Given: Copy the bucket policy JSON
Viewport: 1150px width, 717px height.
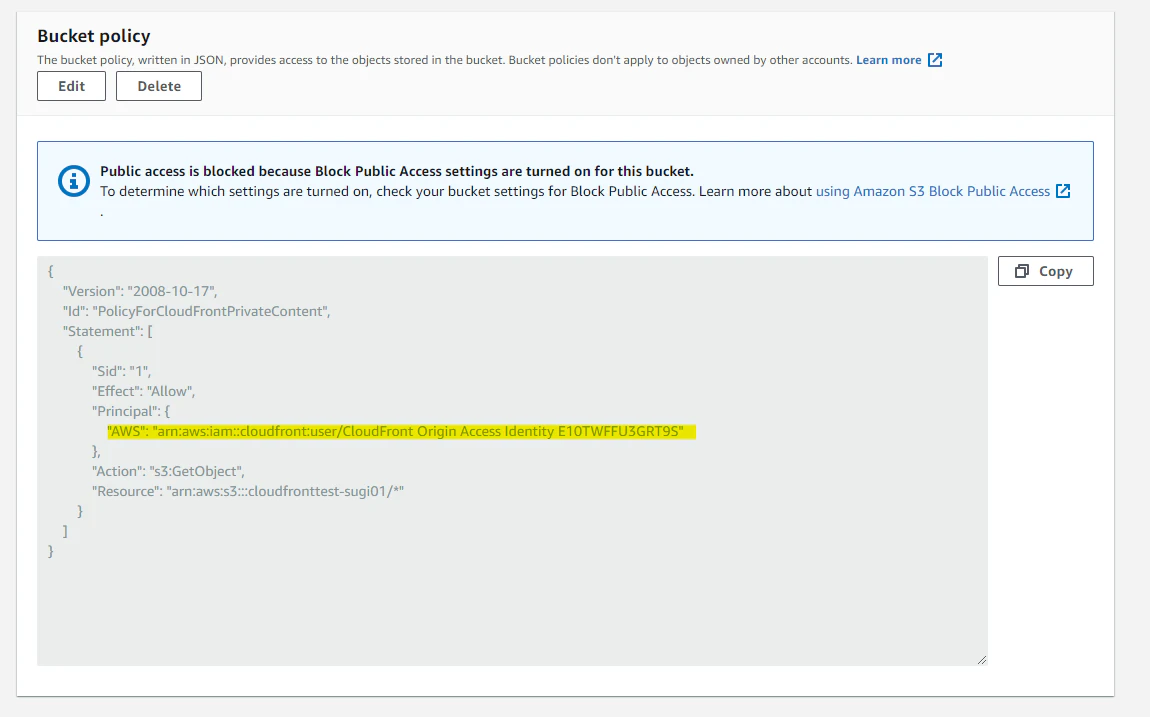Looking at the screenshot, I should point(1045,271).
